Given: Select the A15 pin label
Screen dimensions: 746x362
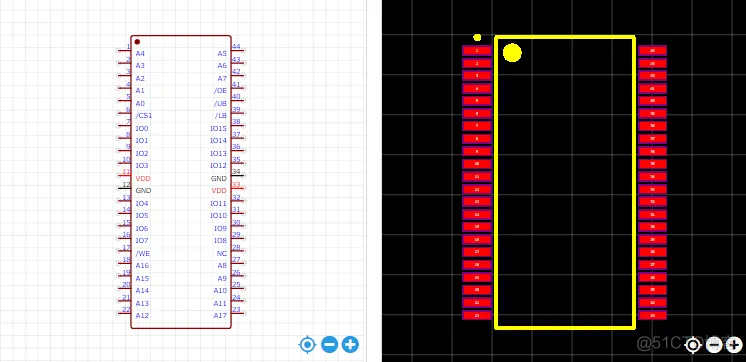Looking at the screenshot, I should point(142,278).
